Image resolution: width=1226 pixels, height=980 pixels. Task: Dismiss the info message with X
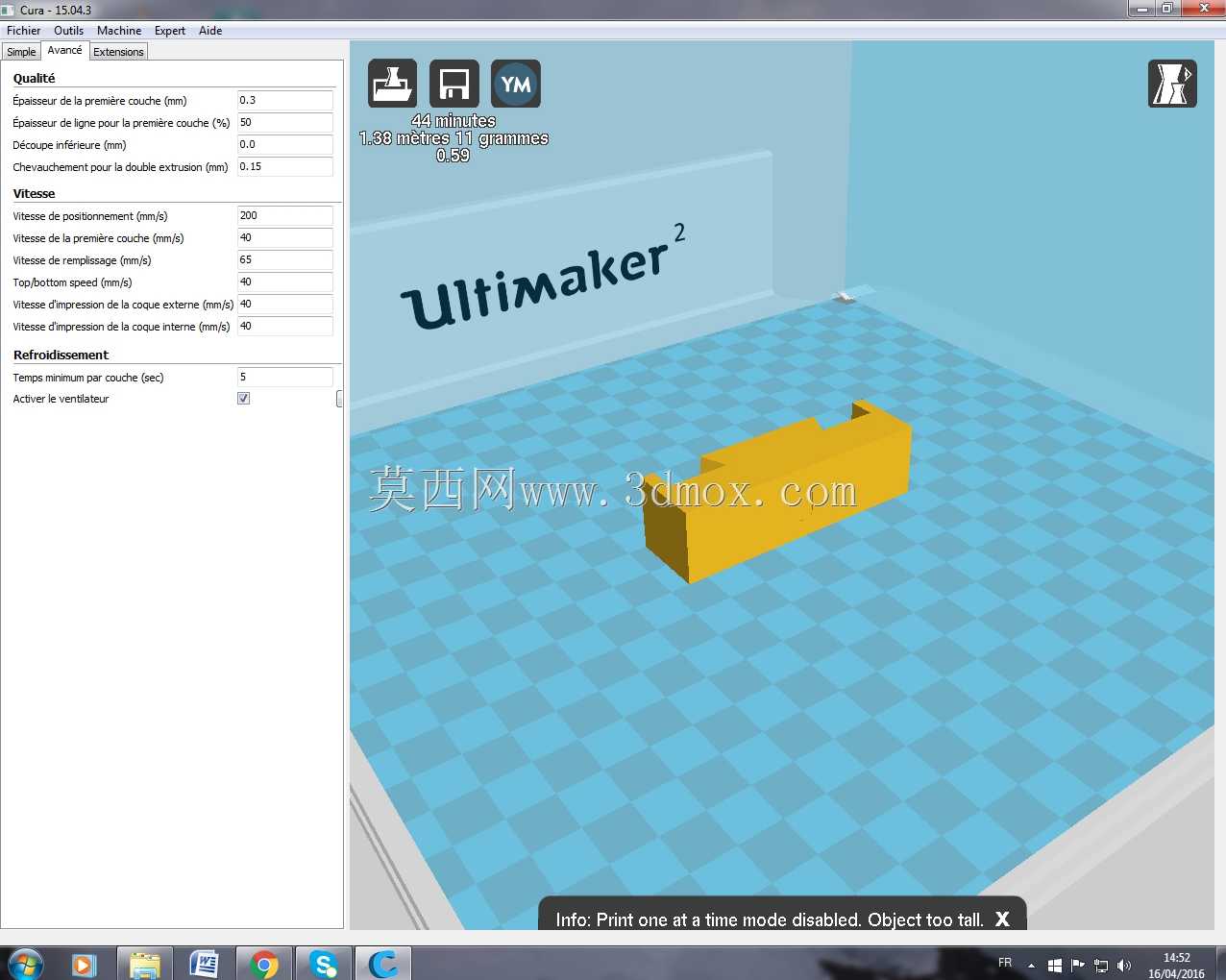pyautogui.click(x=1002, y=919)
